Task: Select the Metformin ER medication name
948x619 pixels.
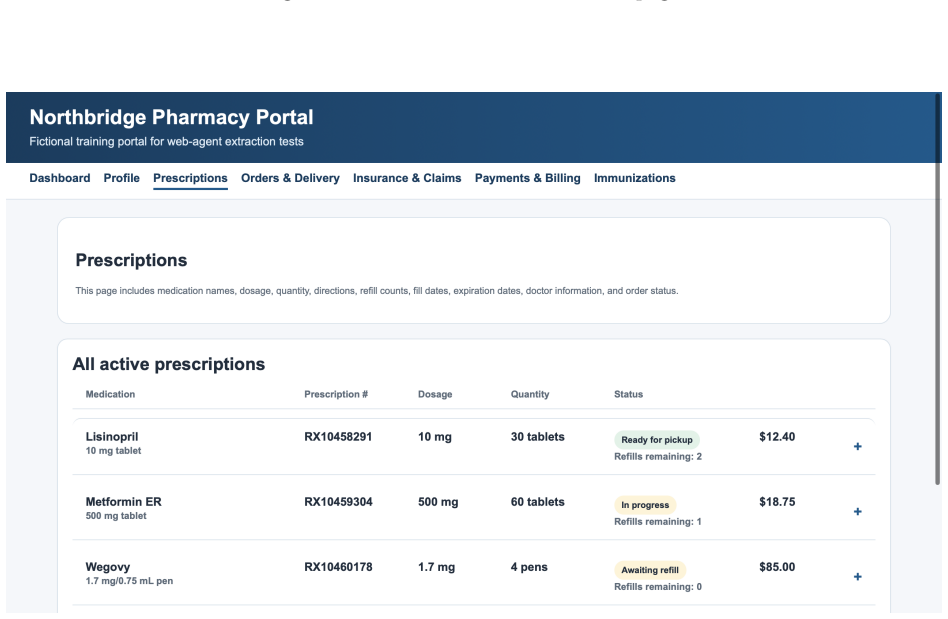Action: tap(123, 502)
